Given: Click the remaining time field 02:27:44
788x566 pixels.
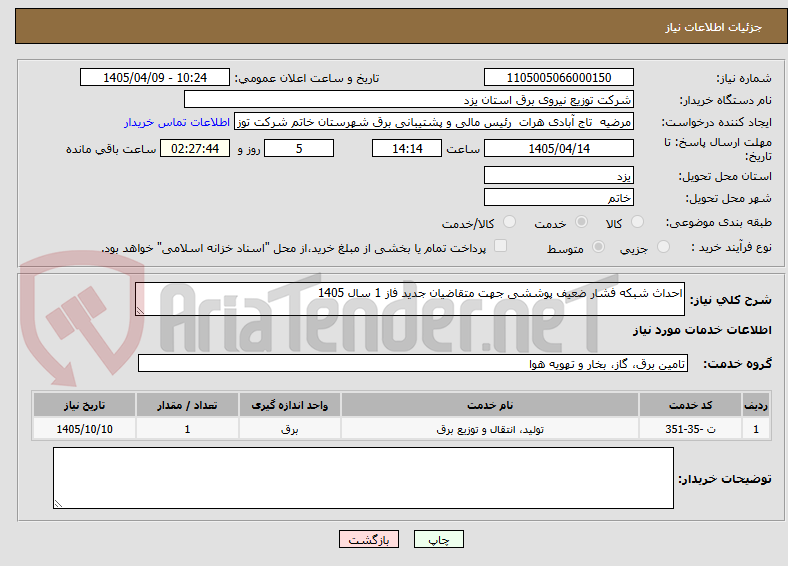Looking at the screenshot, I should pyautogui.click(x=195, y=148).
